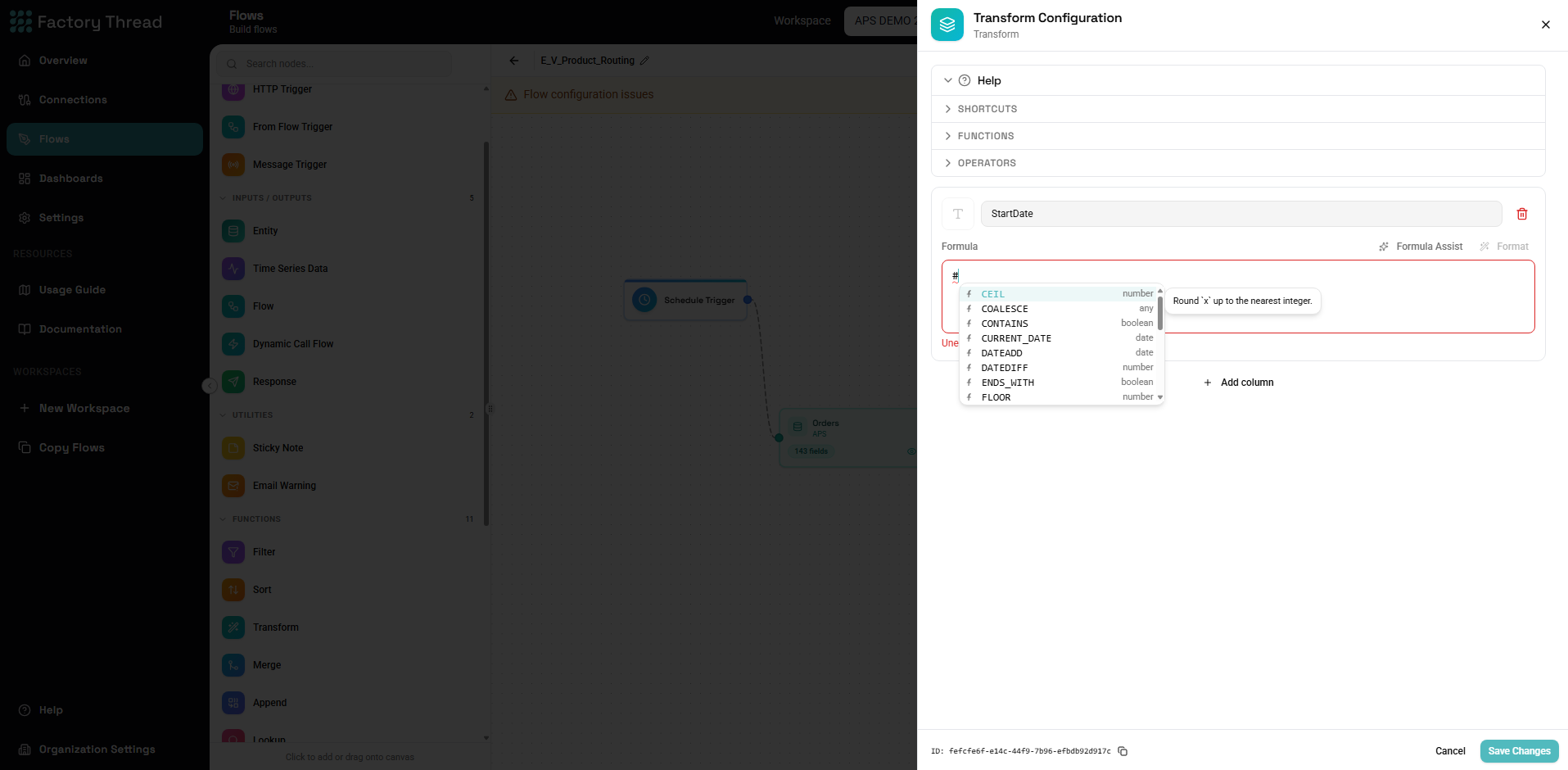The image size is (1568, 770).
Task: Click the Search nodes field
Action: (336, 64)
